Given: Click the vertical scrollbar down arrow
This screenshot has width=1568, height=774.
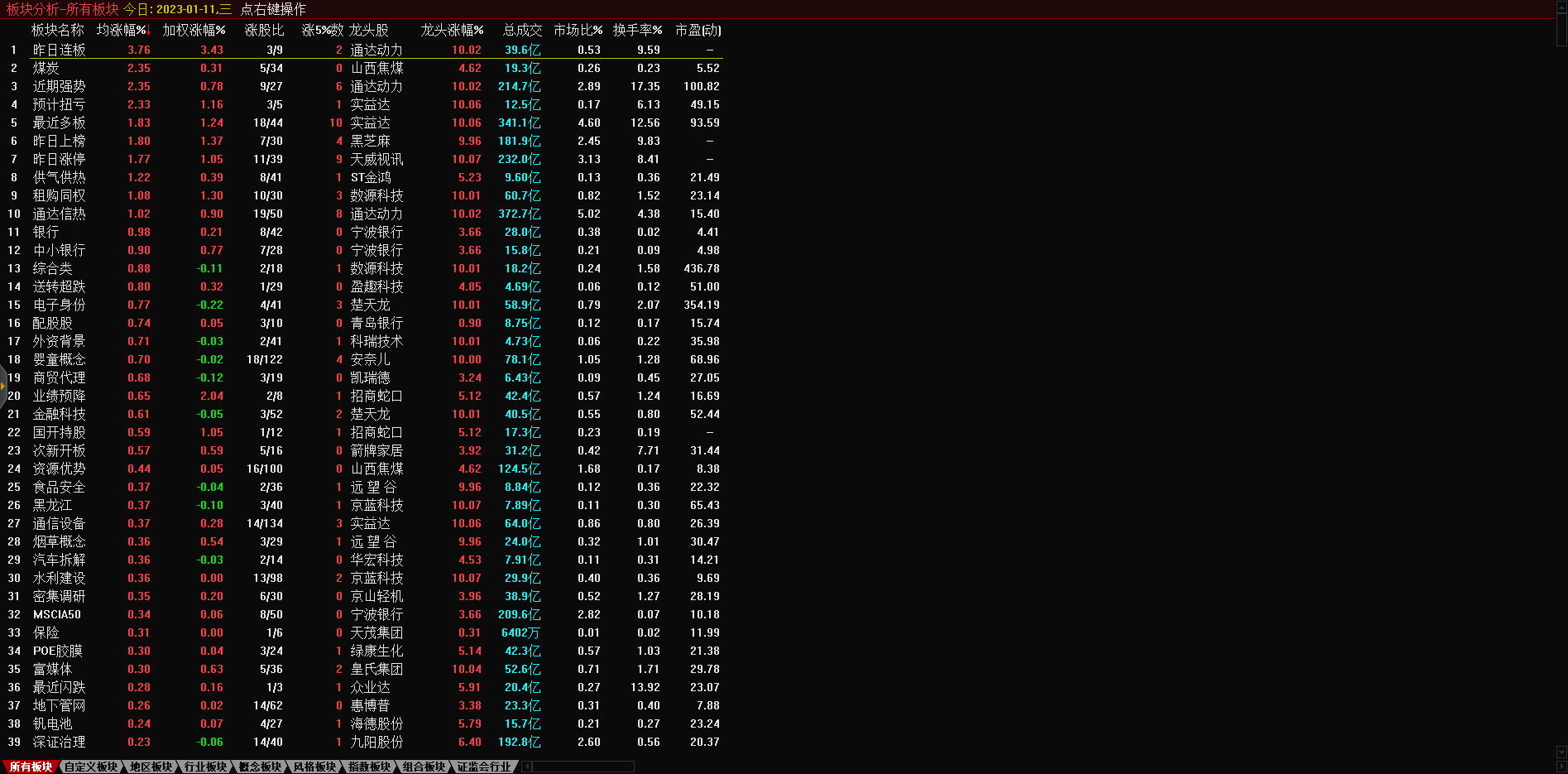Looking at the screenshot, I should pos(1561,752).
